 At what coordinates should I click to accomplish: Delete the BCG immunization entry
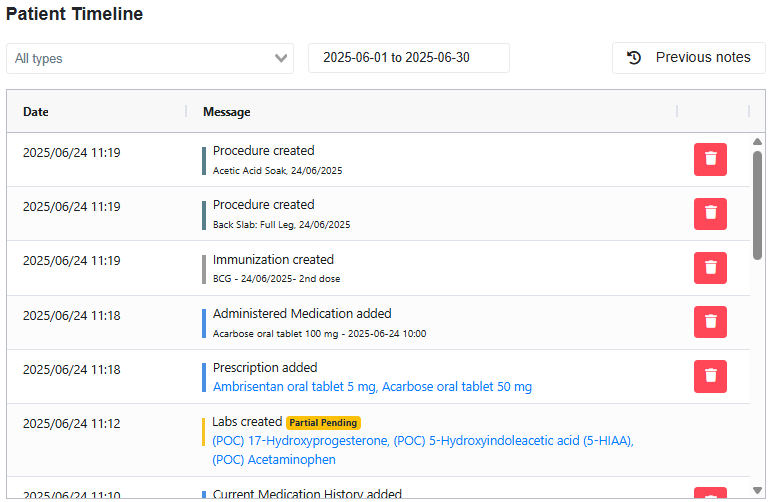coord(710,267)
